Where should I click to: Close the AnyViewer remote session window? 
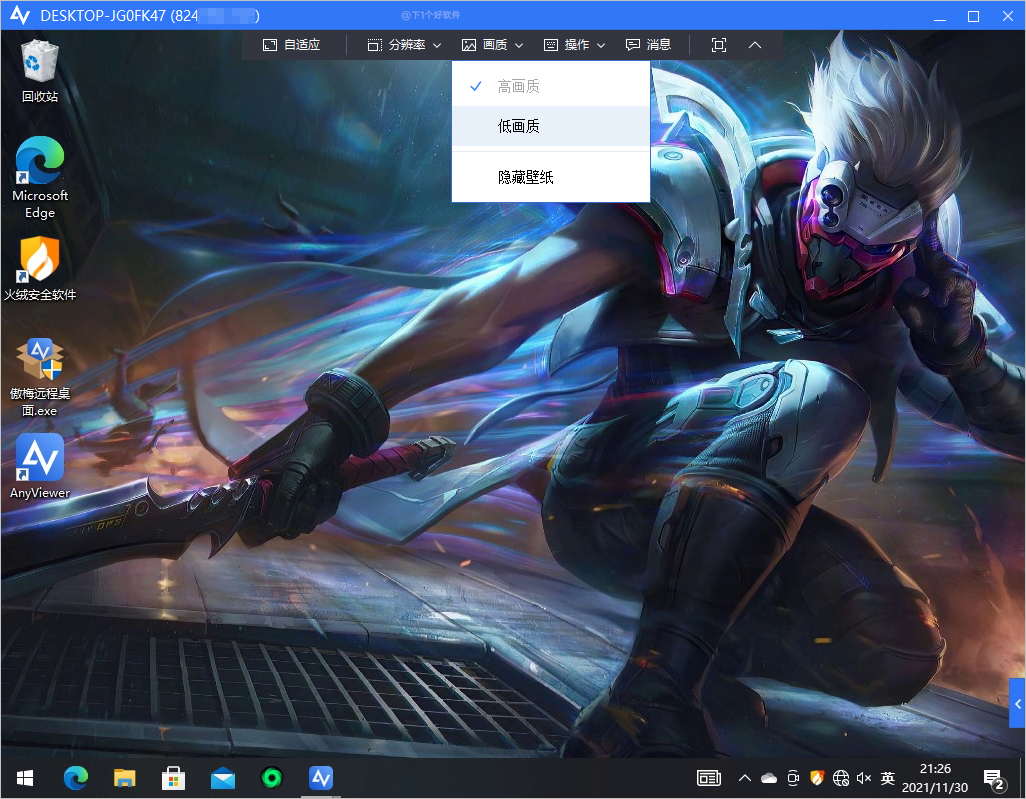(1008, 16)
